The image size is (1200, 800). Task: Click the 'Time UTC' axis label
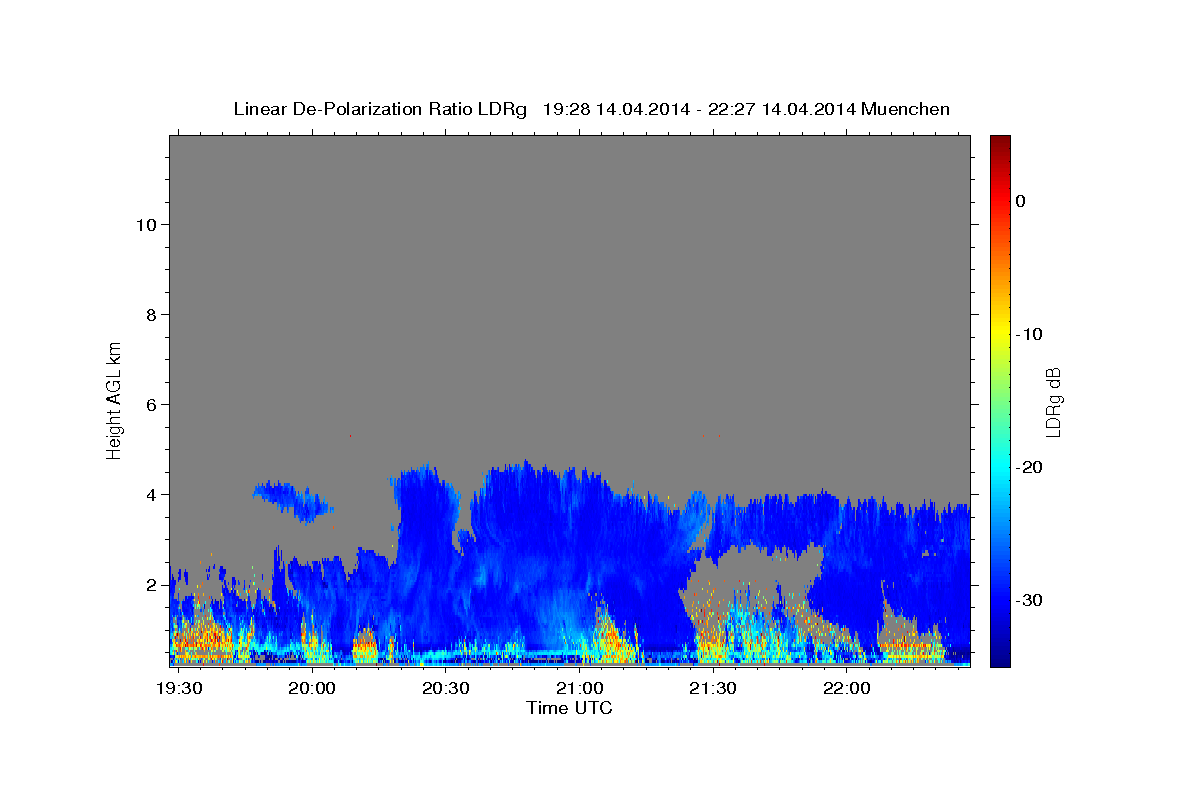coord(569,708)
